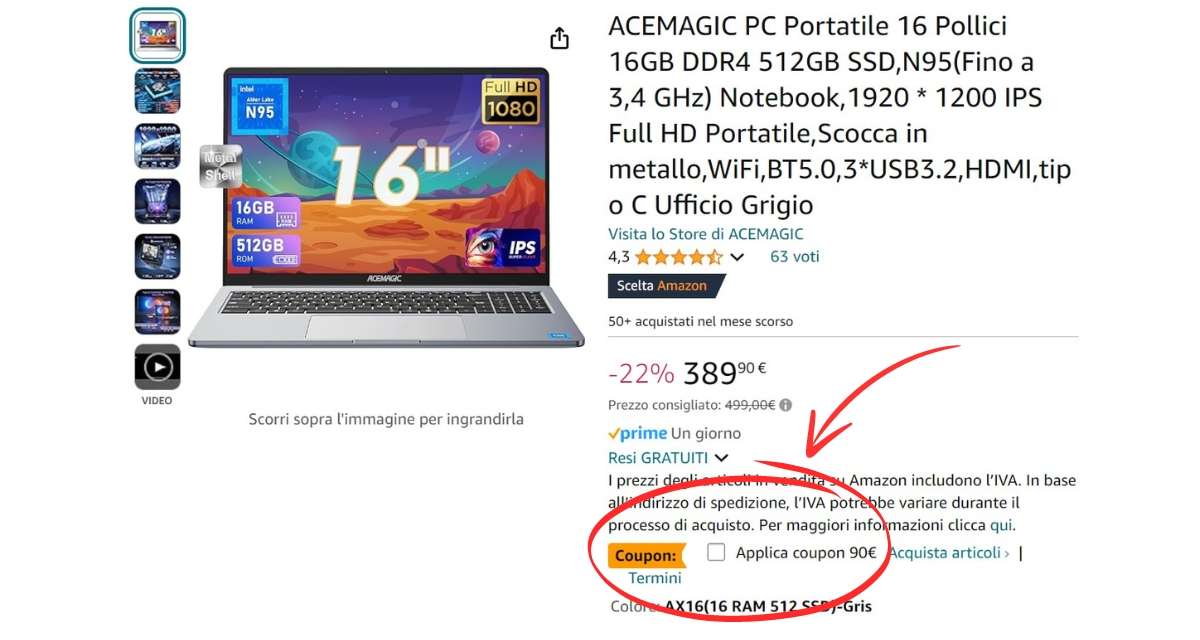Click the main laptop product image
This screenshot has height=640, width=1200.
(x=386, y=208)
